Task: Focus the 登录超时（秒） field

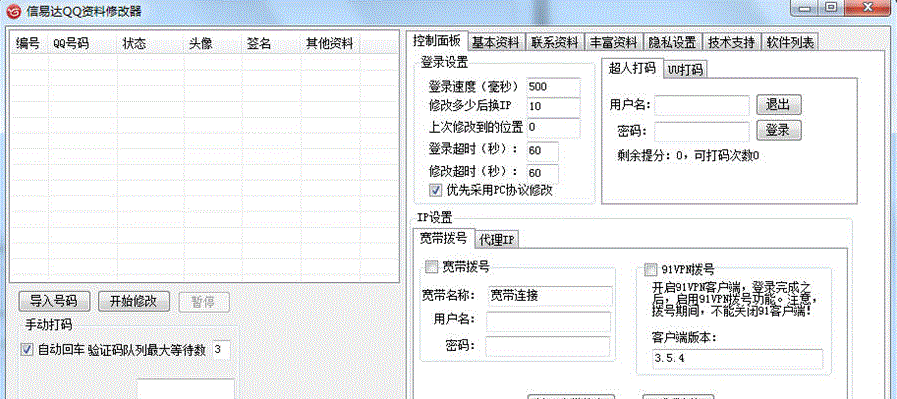Action: [542, 151]
